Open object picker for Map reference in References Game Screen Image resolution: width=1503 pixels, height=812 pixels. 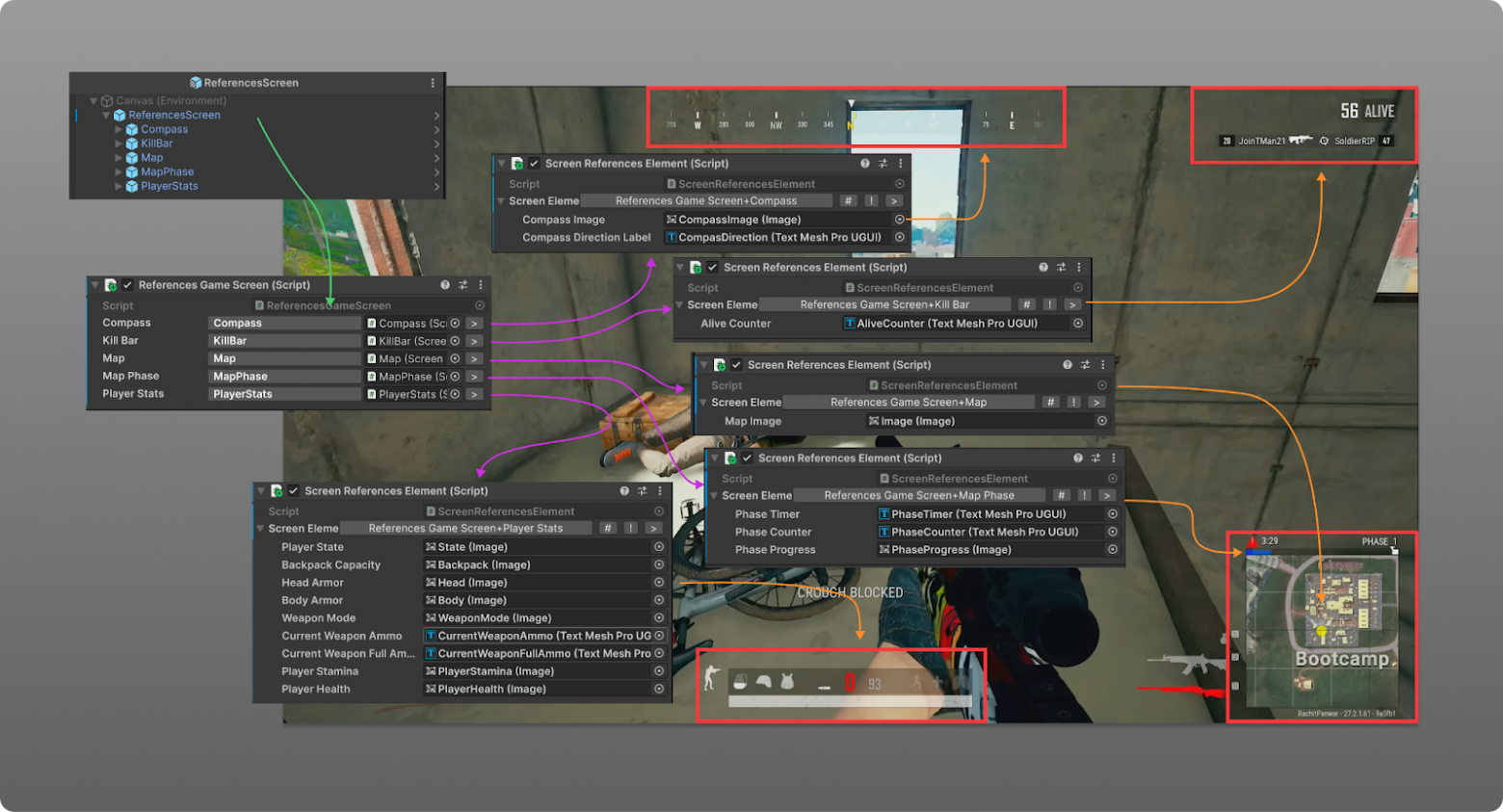(x=455, y=358)
